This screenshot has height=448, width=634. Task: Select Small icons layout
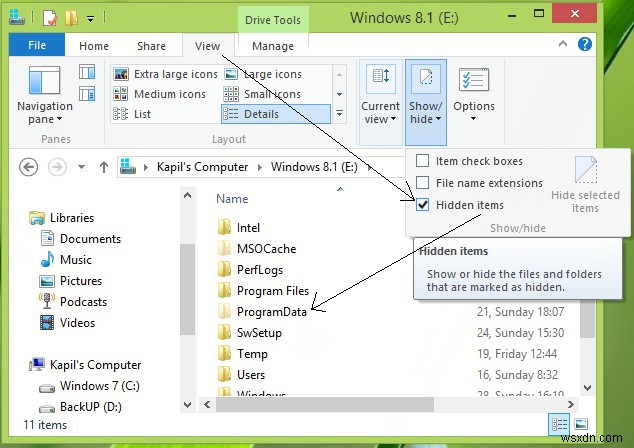(x=271, y=94)
